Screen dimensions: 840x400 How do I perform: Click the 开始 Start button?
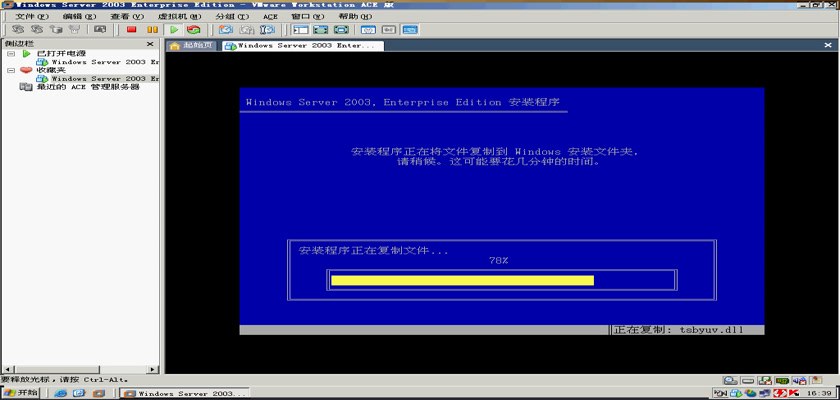pos(22,393)
